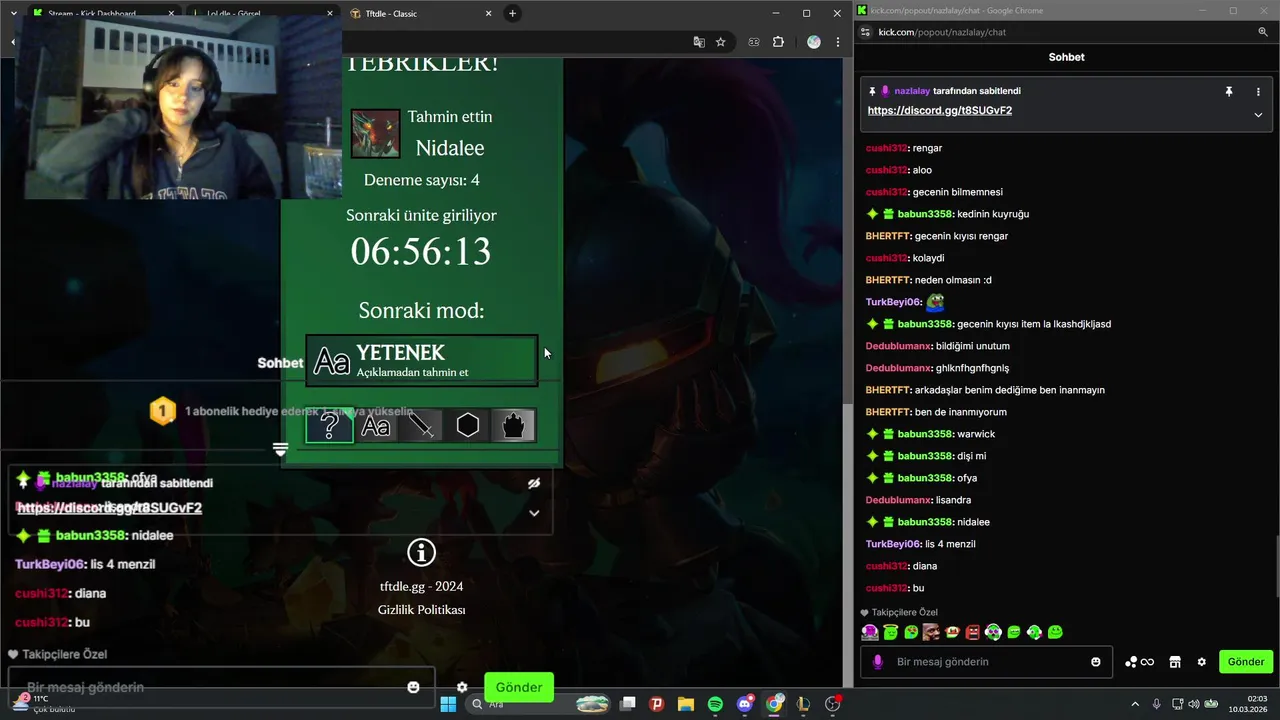Open the Chrome extensions puzzle icon
Image resolution: width=1280 pixels, height=720 pixels.
pos(778,42)
